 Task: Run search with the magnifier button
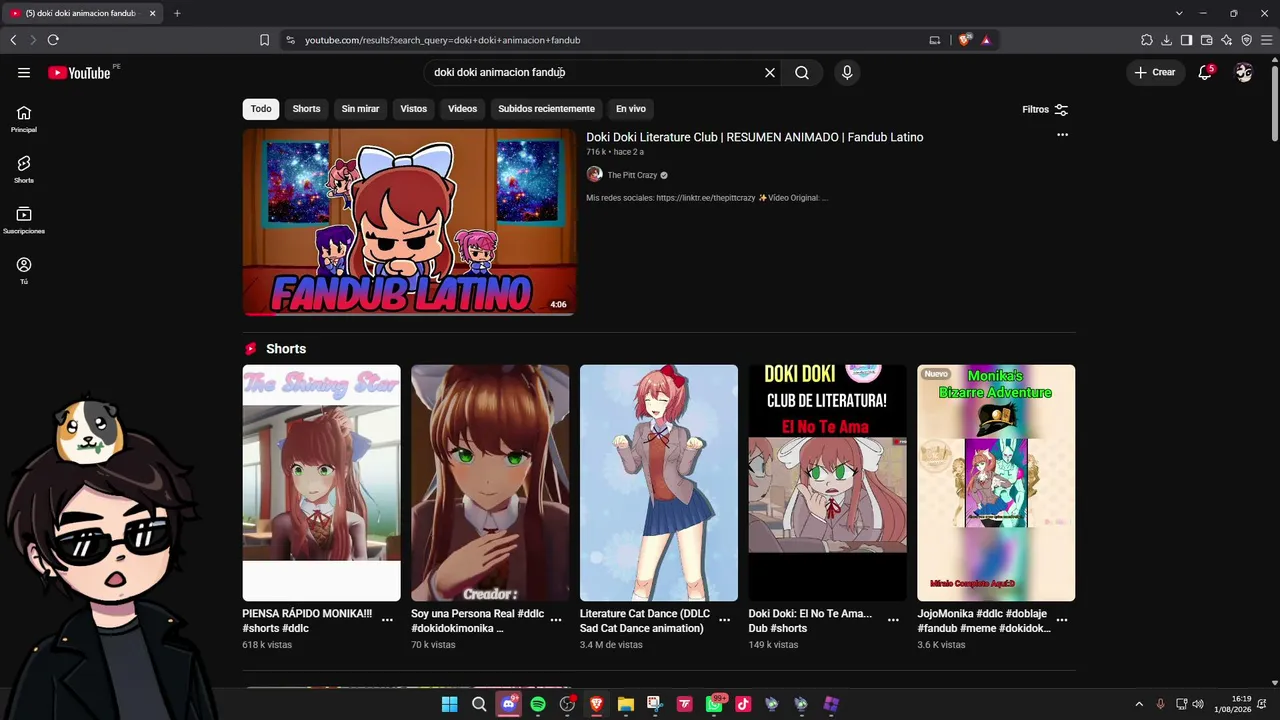(802, 72)
